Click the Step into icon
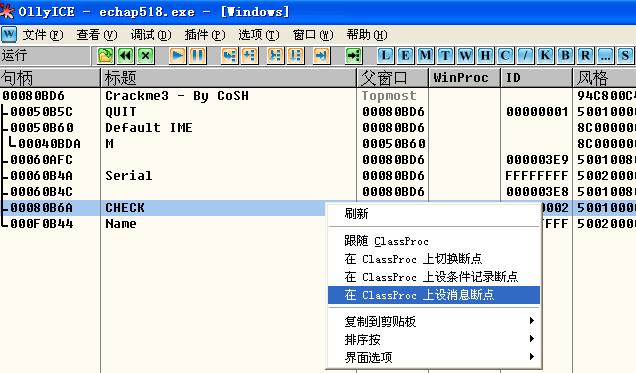This screenshot has width=636, height=373. coord(230,56)
